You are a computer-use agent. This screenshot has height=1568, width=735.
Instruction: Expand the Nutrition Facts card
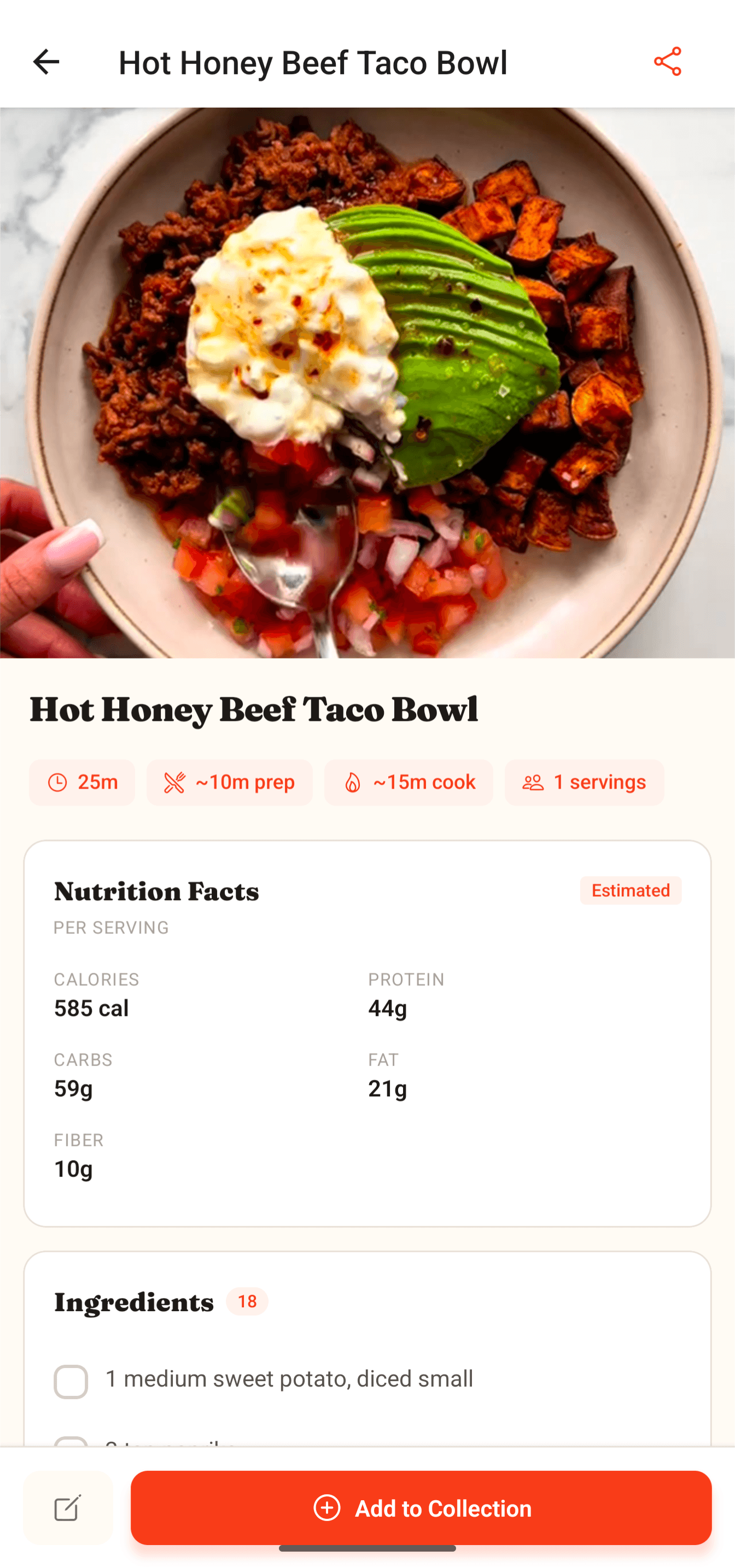coord(156,891)
